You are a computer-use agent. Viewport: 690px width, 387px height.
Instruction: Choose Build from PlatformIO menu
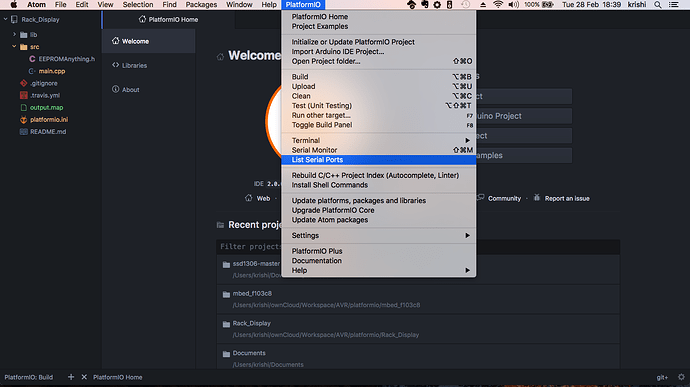pyautogui.click(x=378, y=77)
